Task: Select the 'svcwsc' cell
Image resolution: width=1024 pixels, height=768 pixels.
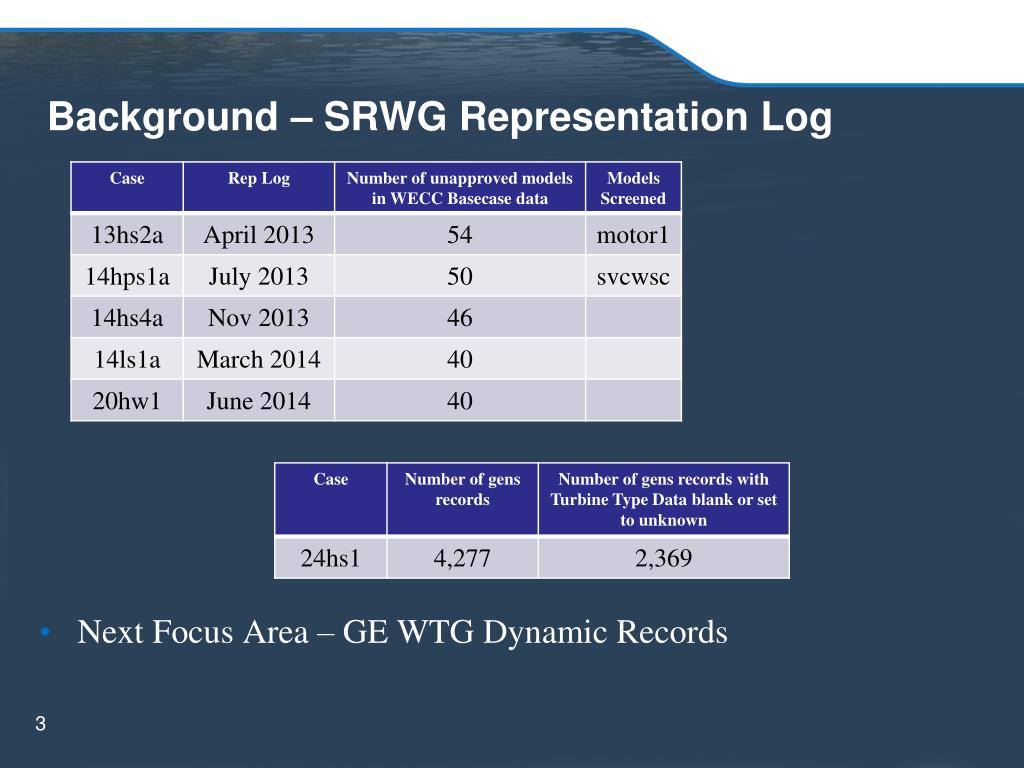Action: coord(633,276)
